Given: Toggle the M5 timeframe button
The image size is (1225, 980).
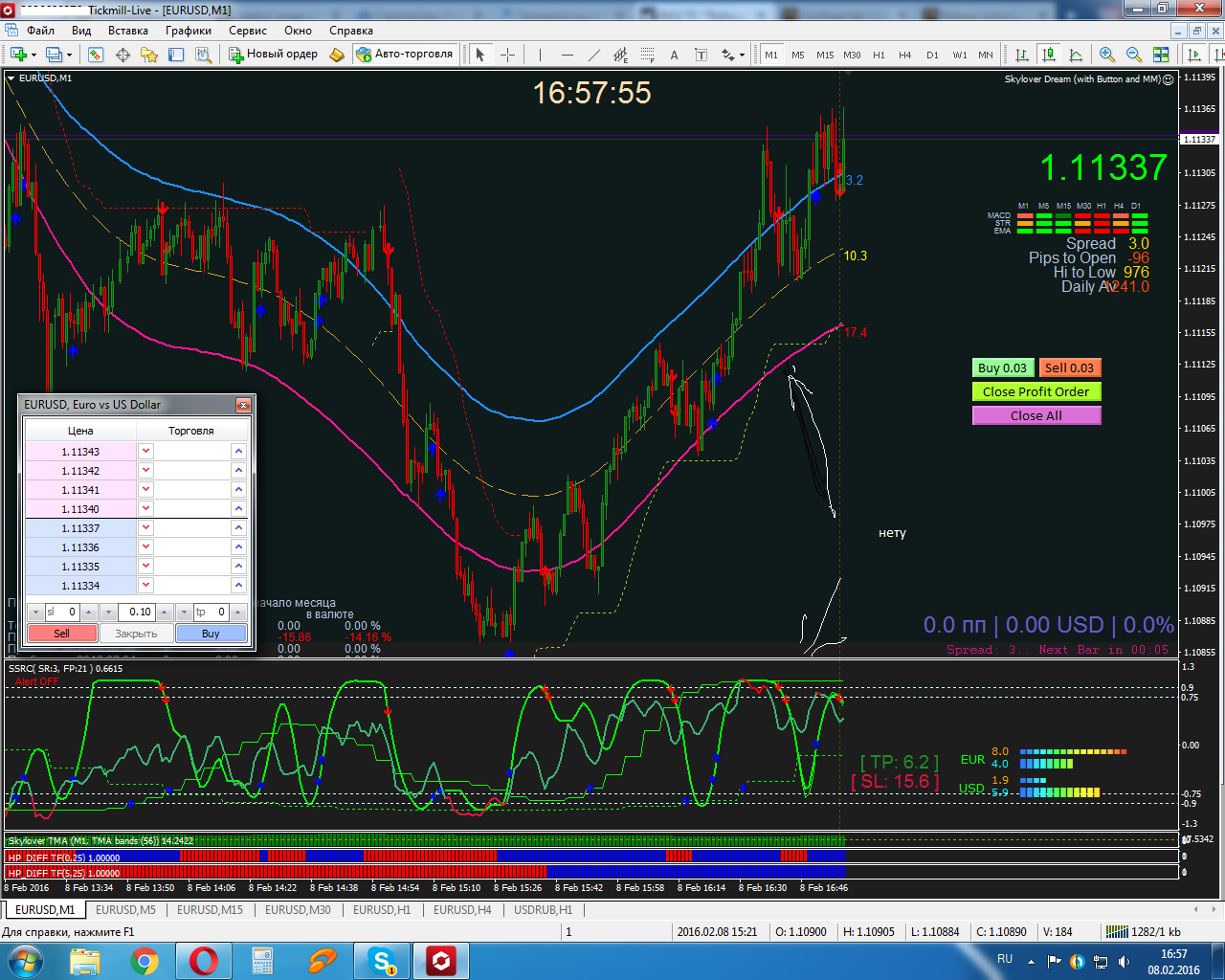Looking at the screenshot, I should [x=797, y=55].
